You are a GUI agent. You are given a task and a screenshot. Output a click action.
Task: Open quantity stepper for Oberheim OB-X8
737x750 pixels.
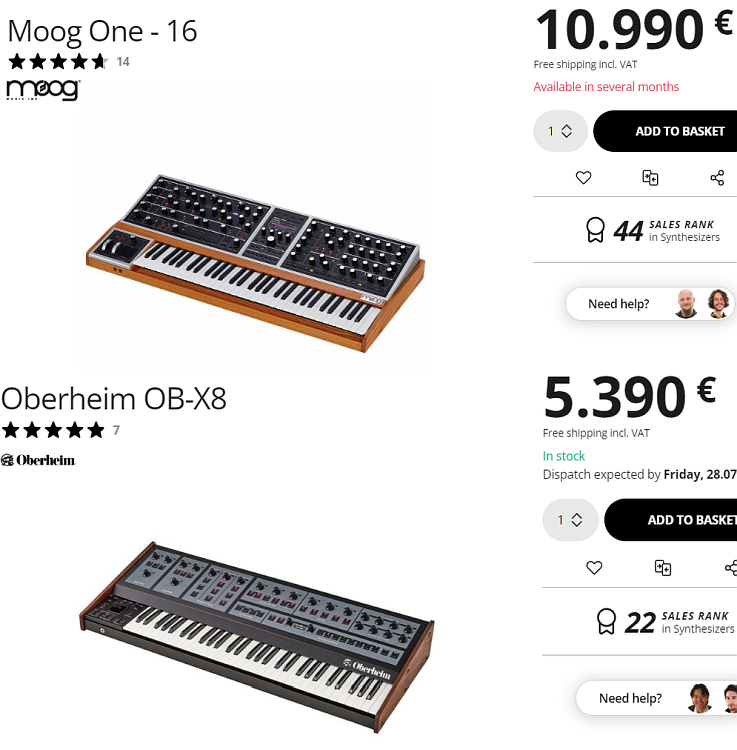tap(571, 520)
